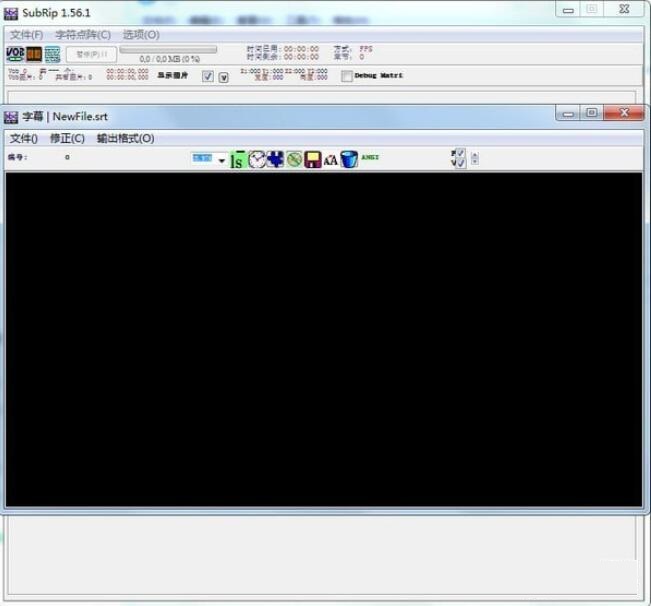Open the 文件(F) menu in SubRip window
This screenshot has width=651, height=606.
[27, 35]
